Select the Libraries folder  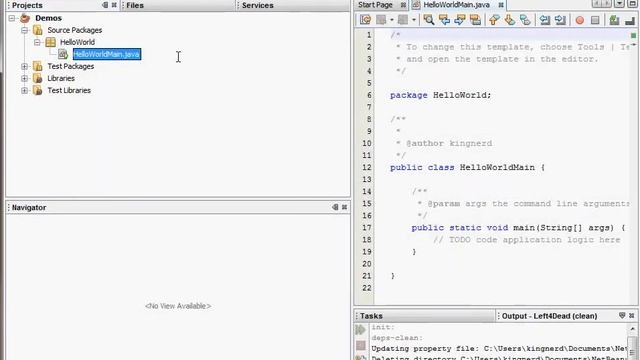click(61, 78)
